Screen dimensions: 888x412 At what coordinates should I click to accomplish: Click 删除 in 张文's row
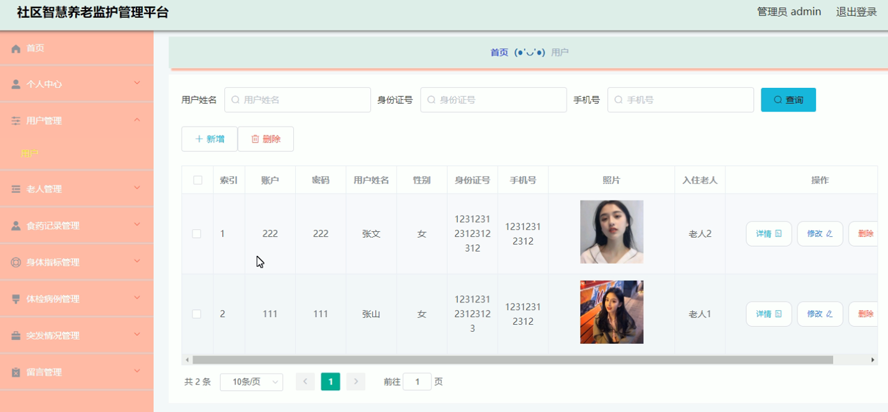pos(863,233)
